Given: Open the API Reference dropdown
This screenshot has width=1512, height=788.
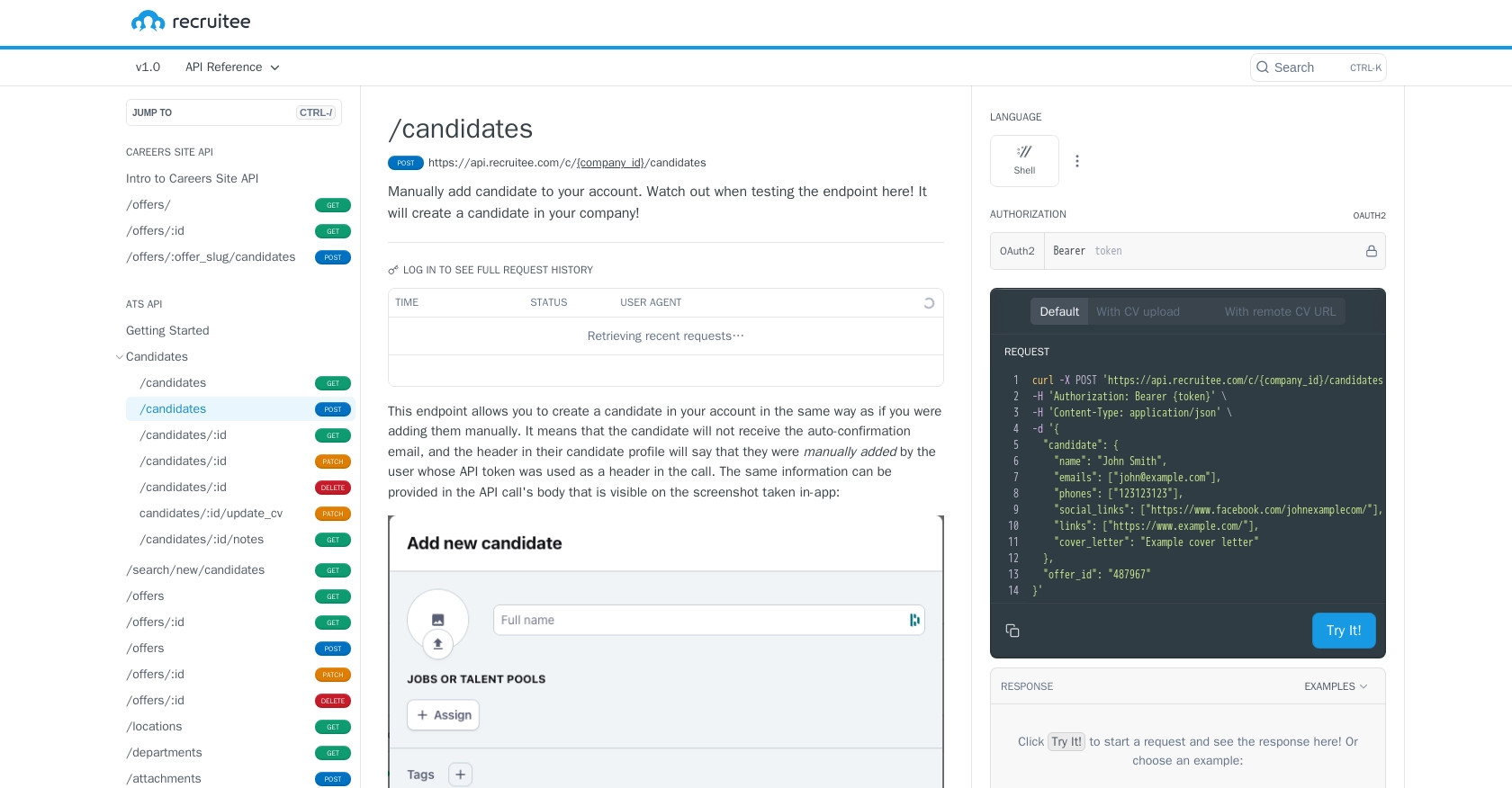Looking at the screenshot, I should (x=232, y=67).
